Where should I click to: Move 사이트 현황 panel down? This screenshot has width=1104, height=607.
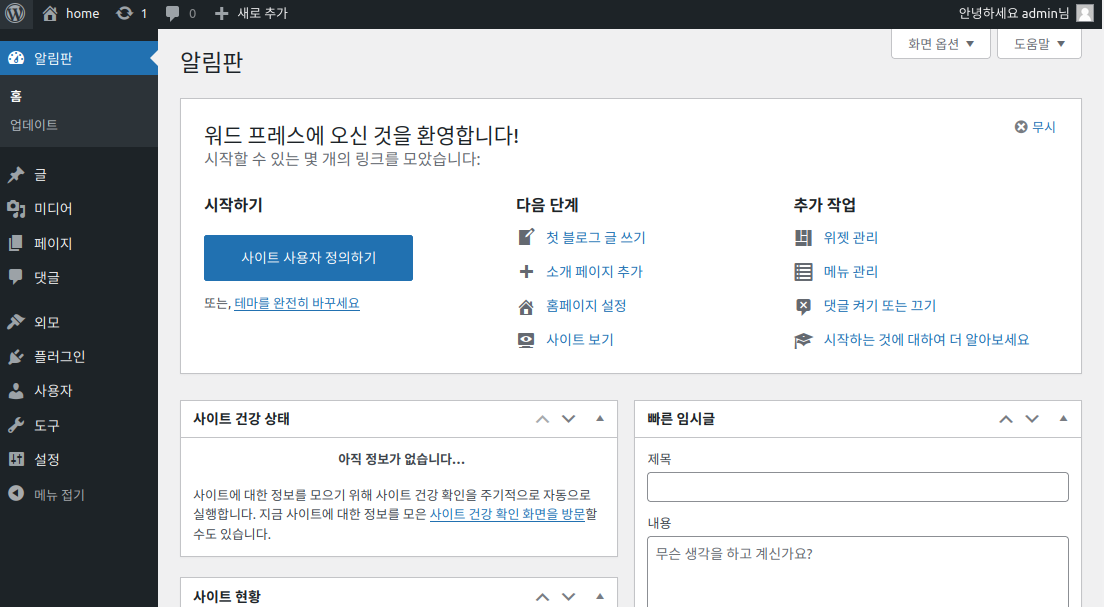click(569, 596)
